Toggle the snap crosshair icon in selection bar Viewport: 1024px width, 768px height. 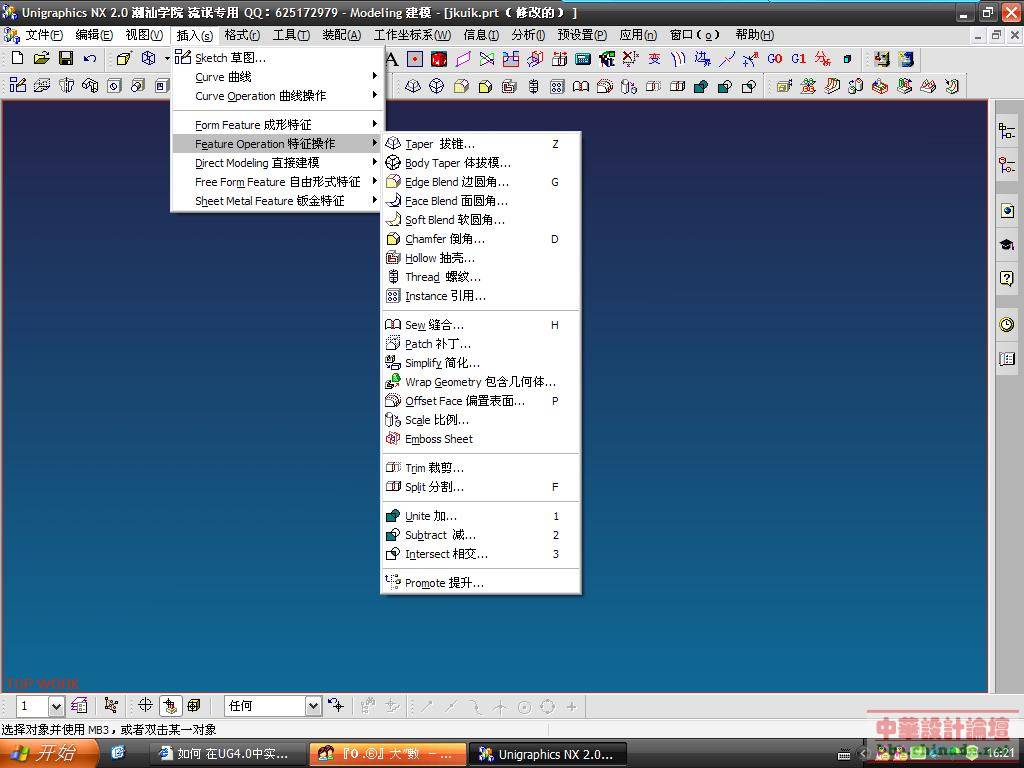click(x=145, y=705)
